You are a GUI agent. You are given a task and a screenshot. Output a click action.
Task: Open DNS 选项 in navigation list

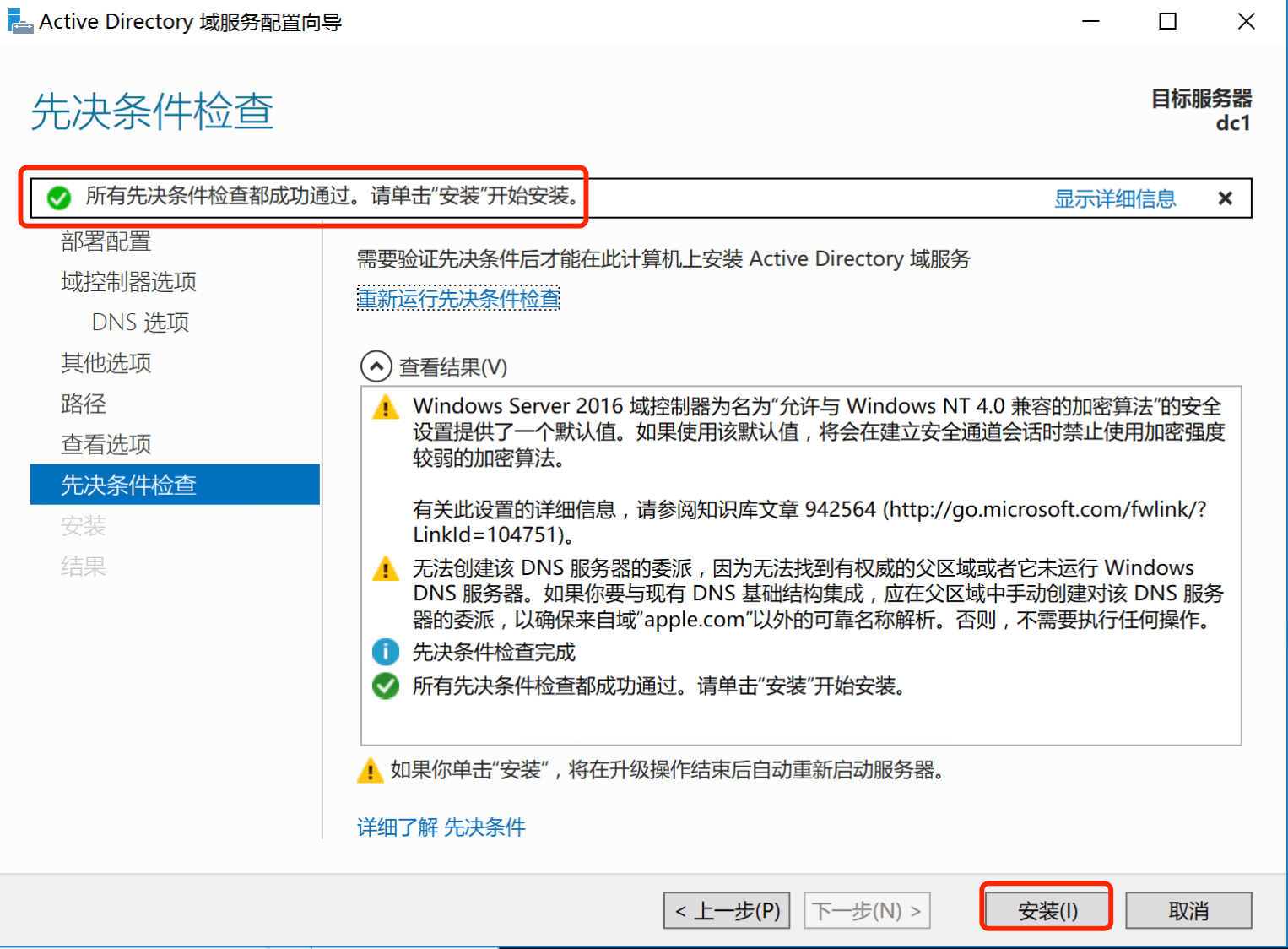140,323
